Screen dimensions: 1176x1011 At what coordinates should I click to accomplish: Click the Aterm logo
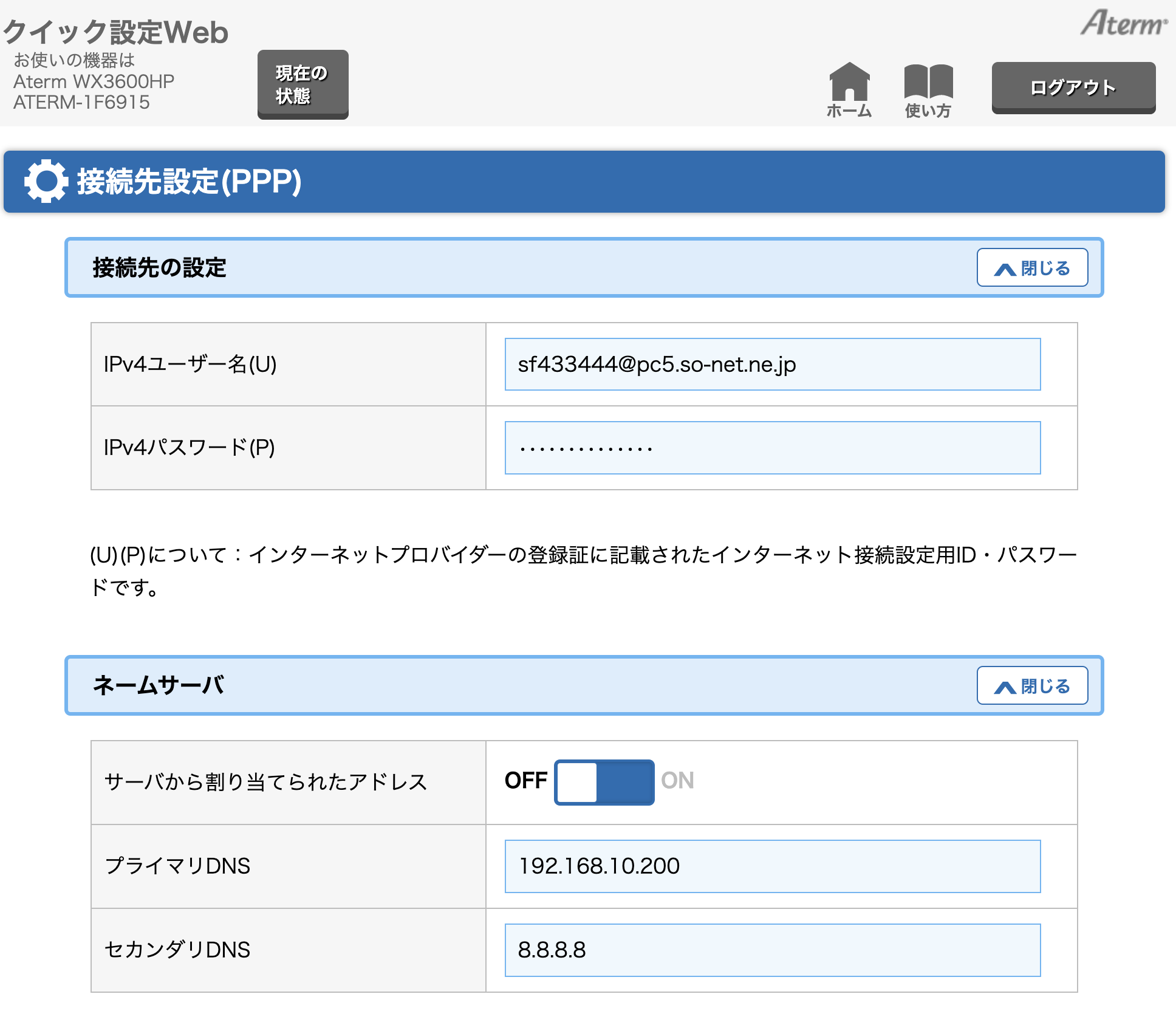pos(1123,23)
